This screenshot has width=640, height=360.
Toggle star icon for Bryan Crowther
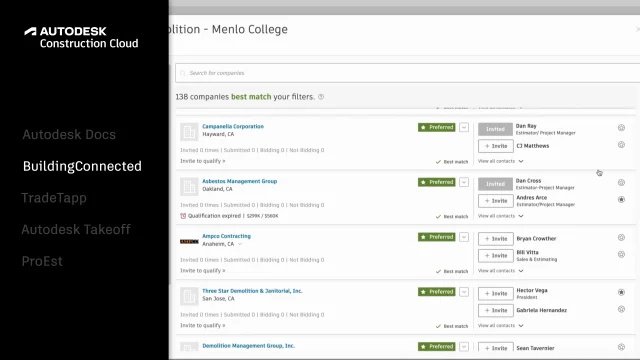tap(621, 238)
